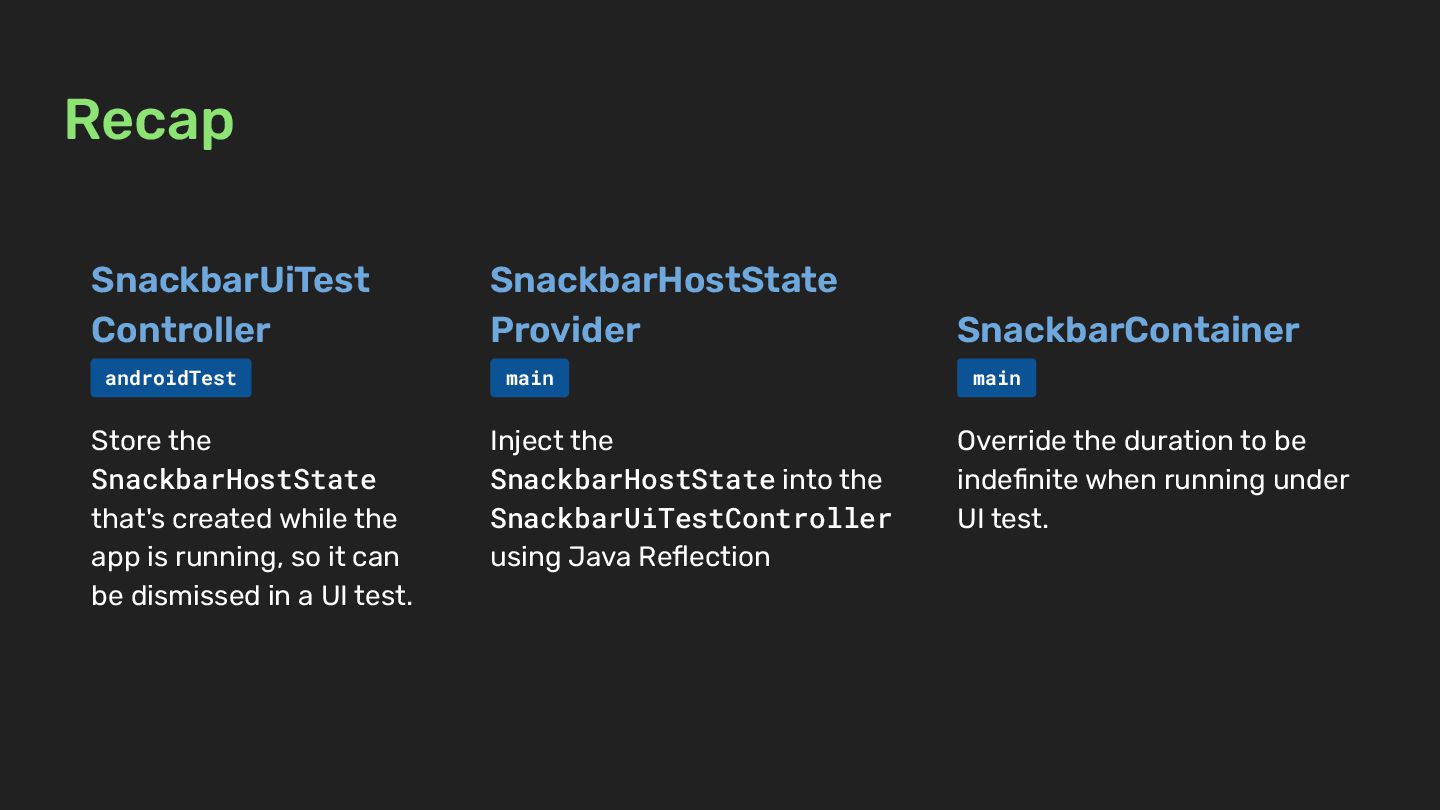
Task: Click the green Recap slide title
Action: click(149, 120)
